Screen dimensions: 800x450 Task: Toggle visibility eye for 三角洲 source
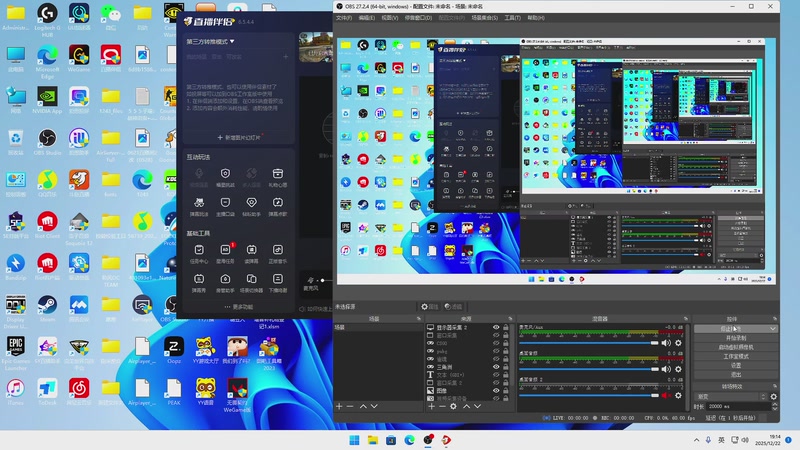click(x=496, y=367)
